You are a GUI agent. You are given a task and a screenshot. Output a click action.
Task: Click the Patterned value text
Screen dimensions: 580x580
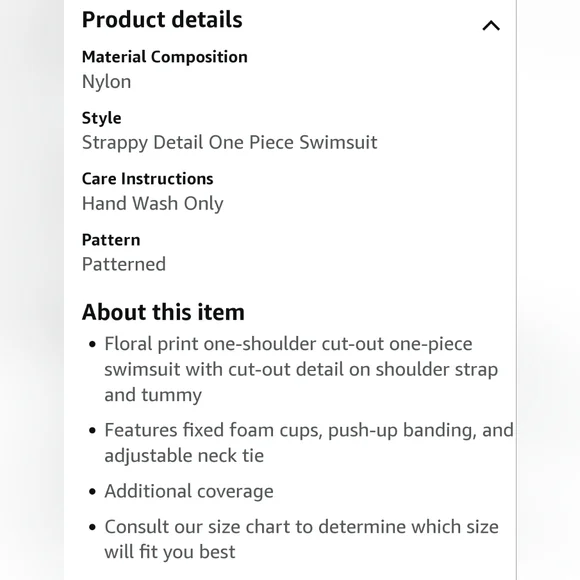124,264
